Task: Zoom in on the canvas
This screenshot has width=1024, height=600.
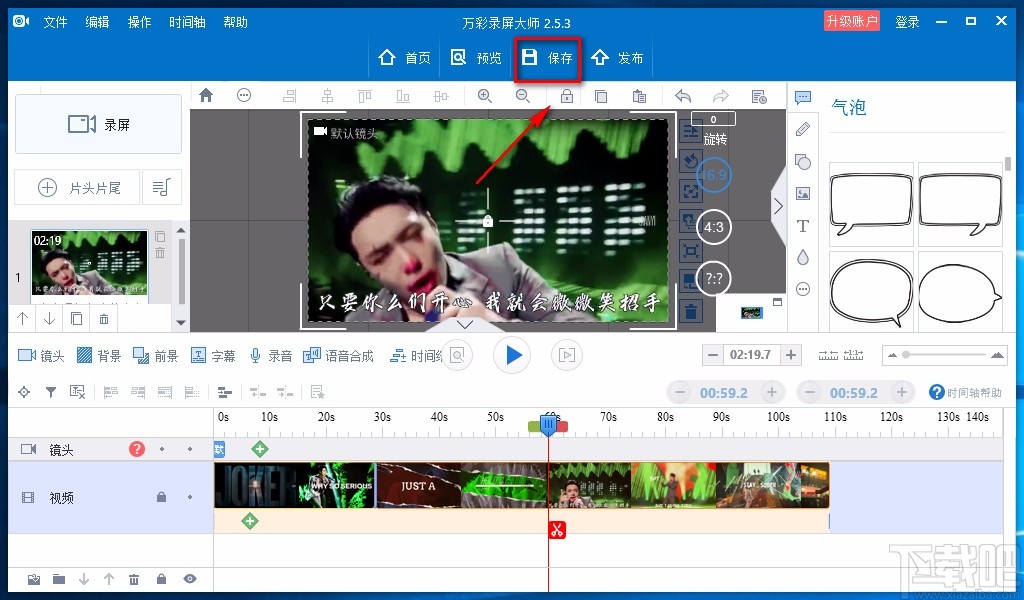Action: coord(485,96)
